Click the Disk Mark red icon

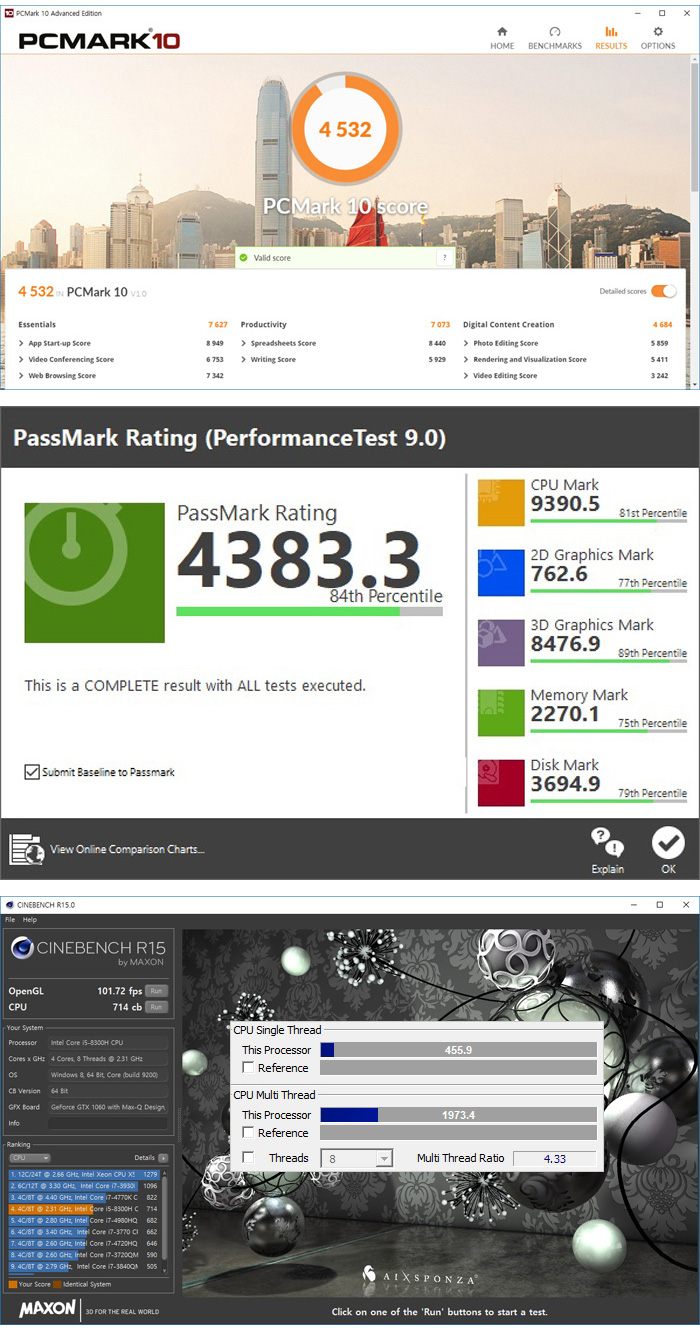tap(501, 782)
